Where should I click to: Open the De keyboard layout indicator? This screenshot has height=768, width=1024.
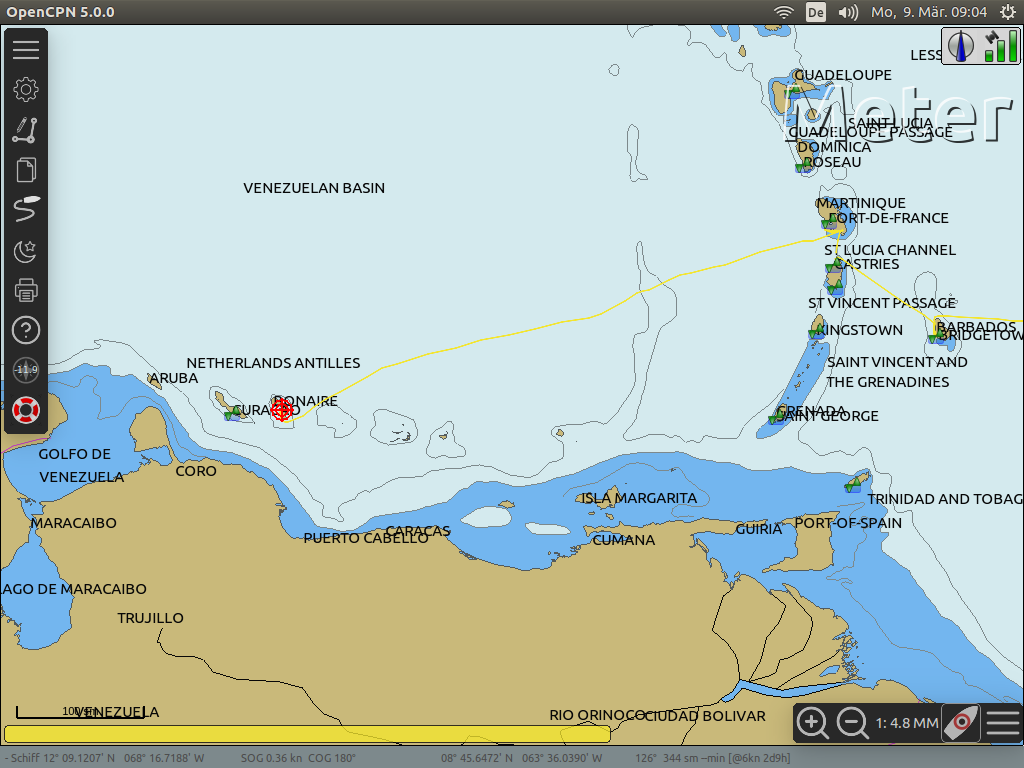816,12
